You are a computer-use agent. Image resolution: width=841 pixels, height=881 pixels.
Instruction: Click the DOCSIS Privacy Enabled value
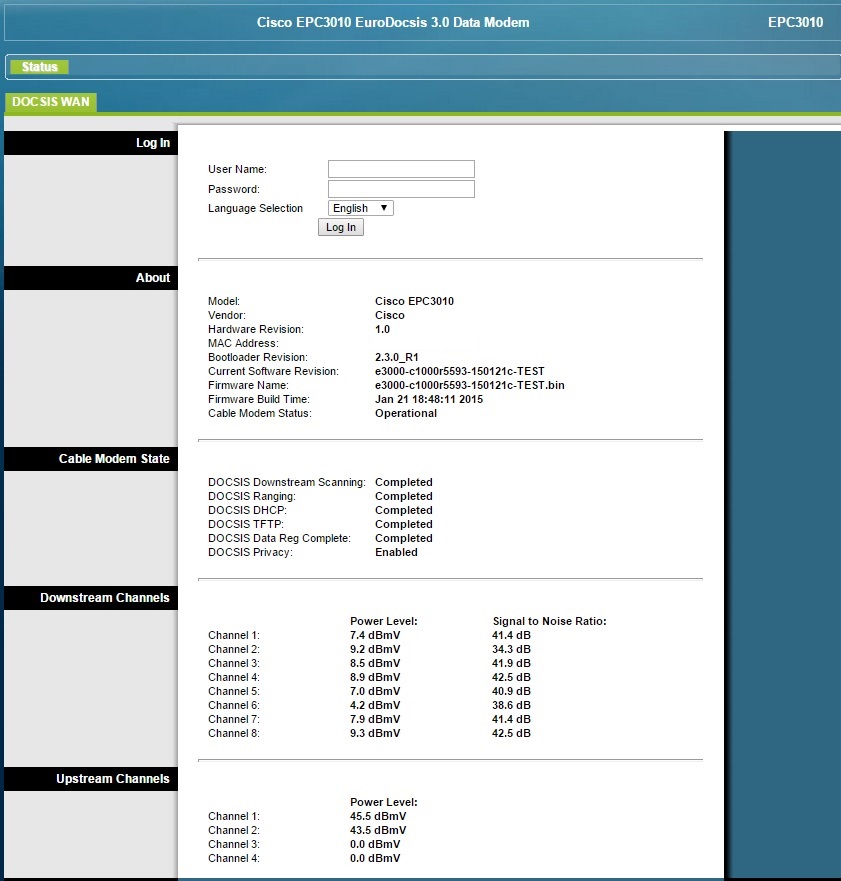click(x=397, y=552)
